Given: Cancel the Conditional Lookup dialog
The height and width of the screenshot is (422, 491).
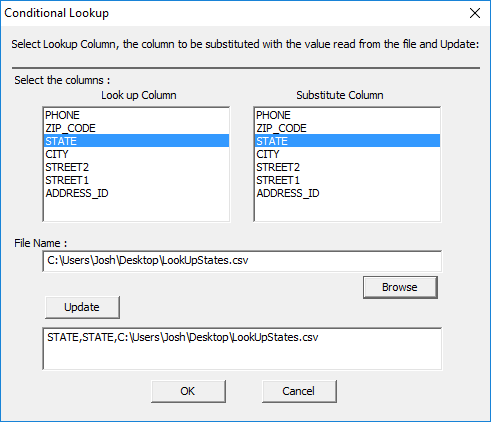Looking at the screenshot, I should 299,391.
